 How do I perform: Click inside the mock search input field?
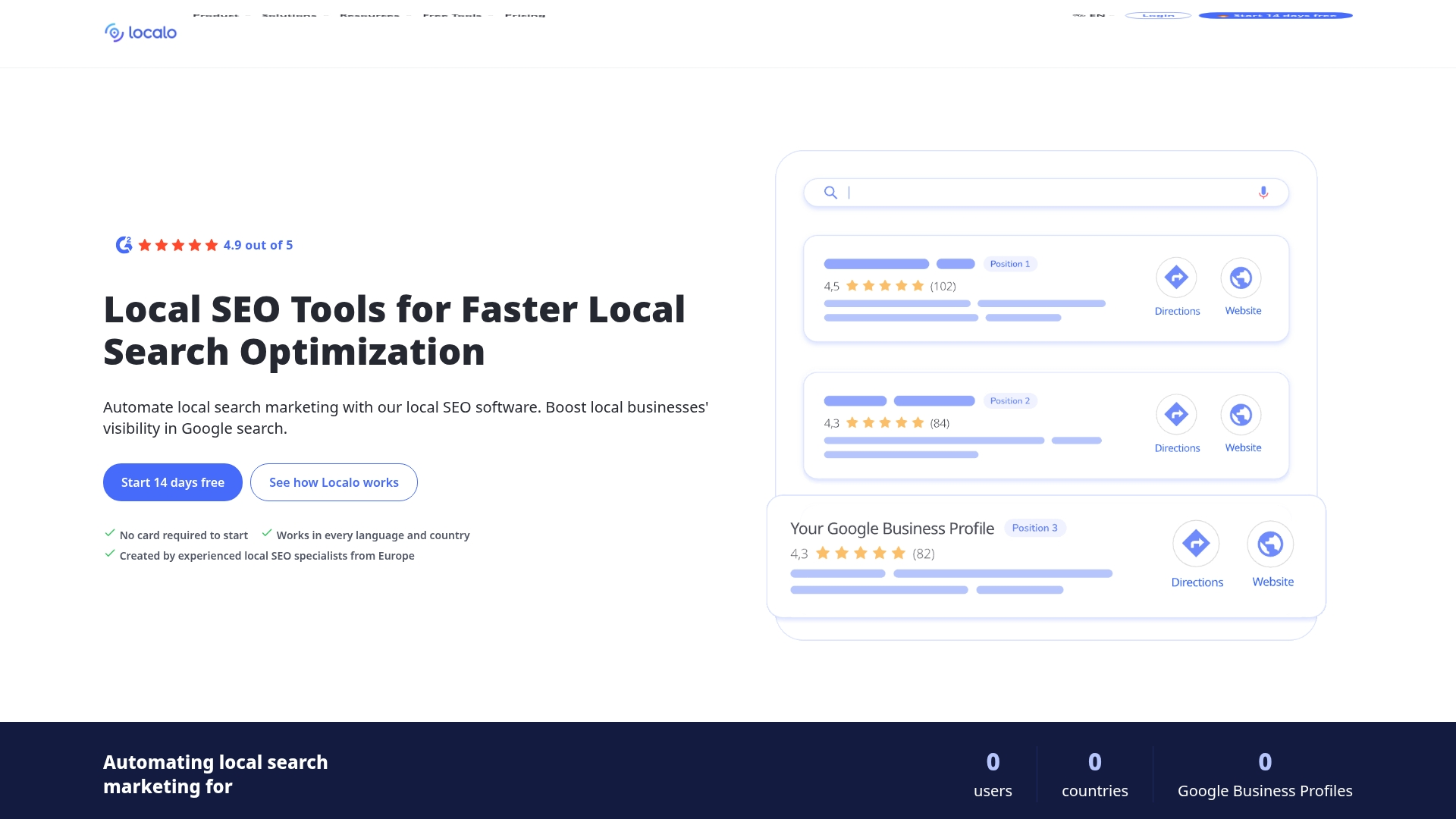(1046, 193)
